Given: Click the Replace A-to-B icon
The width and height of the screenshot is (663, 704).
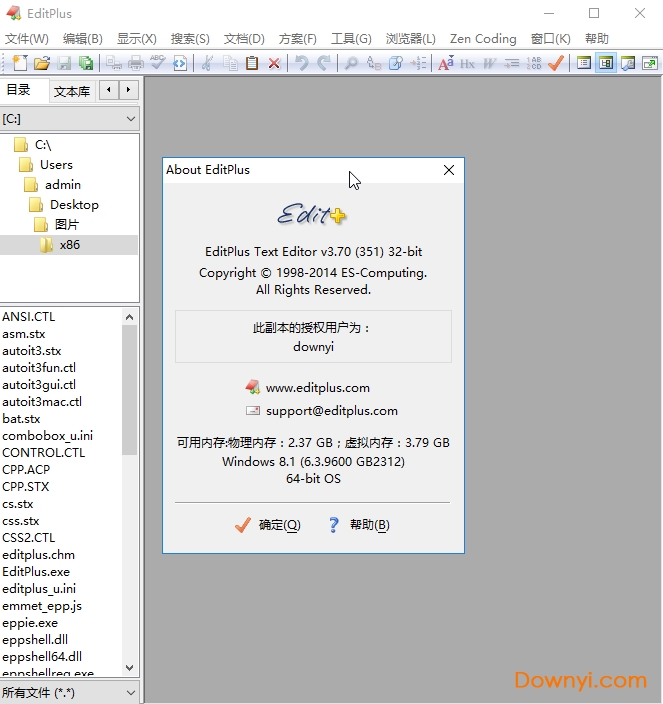Looking at the screenshot, I should pos(373,63).
